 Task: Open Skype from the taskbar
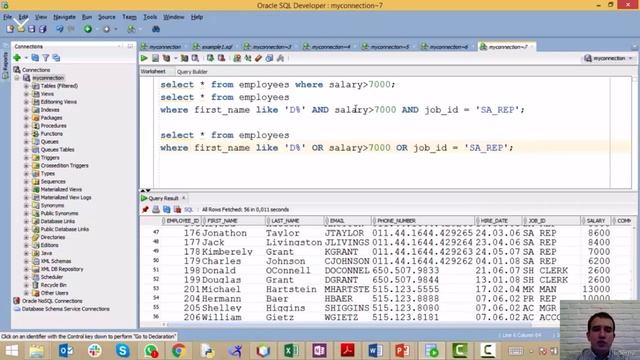[122, 351]
